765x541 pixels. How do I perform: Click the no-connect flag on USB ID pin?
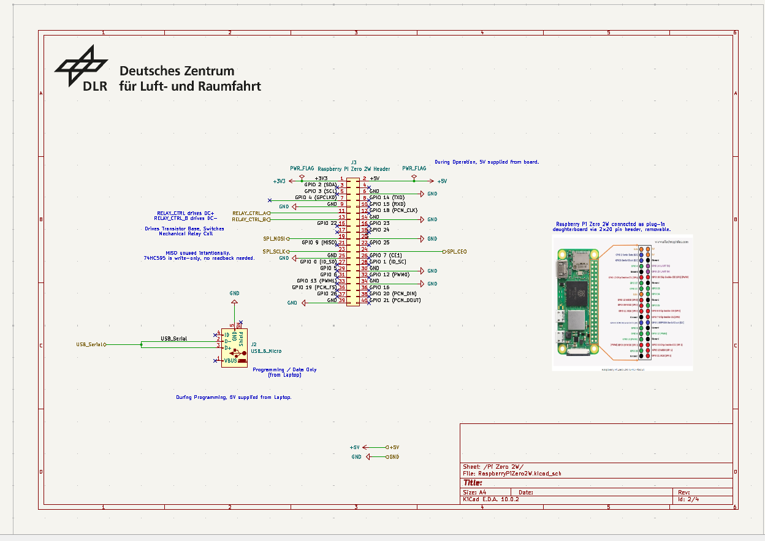point(215,335)
